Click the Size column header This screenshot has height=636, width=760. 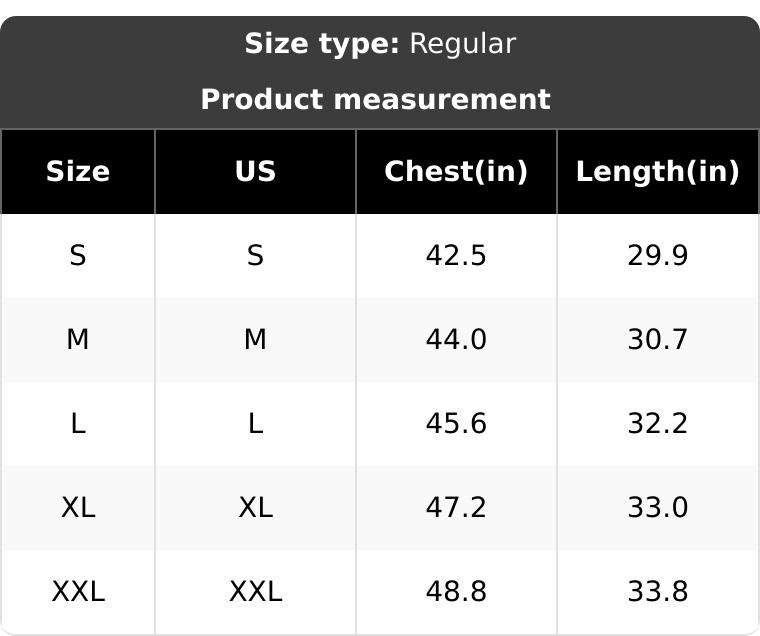pos(78,171)
